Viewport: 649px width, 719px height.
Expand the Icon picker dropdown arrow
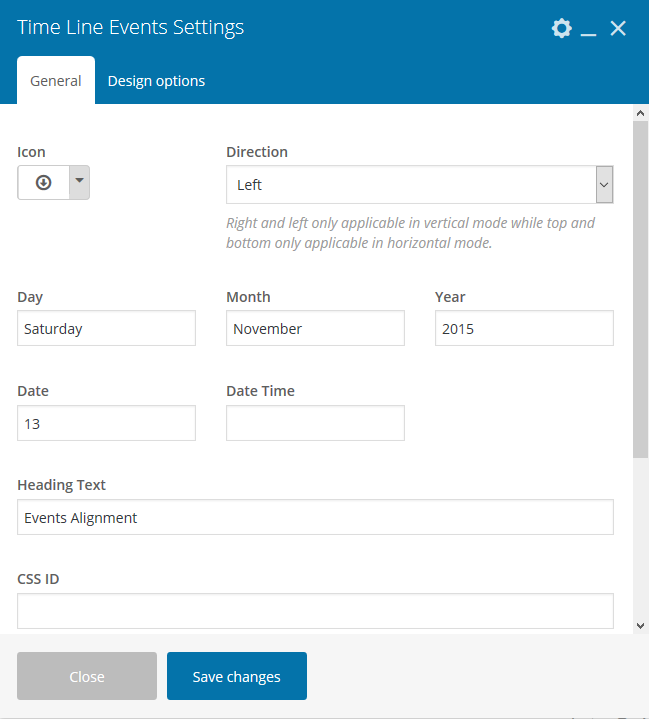pos(79,183)
